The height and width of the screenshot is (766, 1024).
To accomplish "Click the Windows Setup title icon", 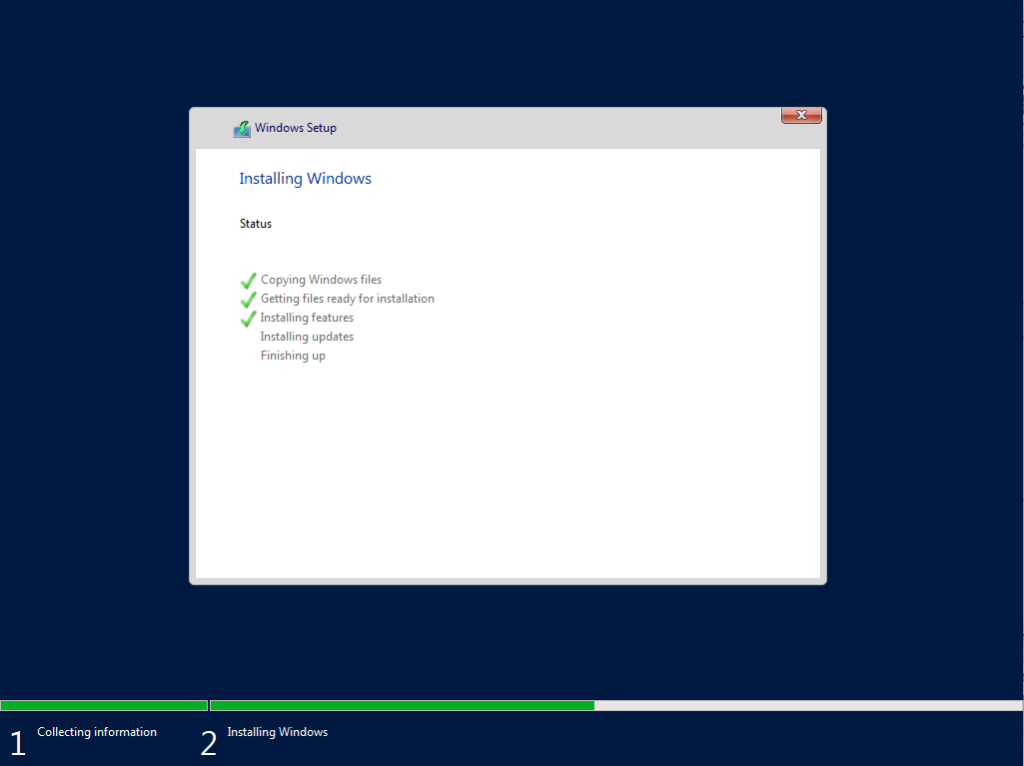I will coord(242,129).
